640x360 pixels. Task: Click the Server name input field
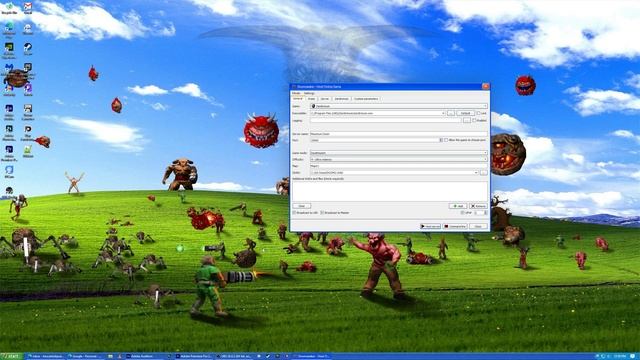399,134
